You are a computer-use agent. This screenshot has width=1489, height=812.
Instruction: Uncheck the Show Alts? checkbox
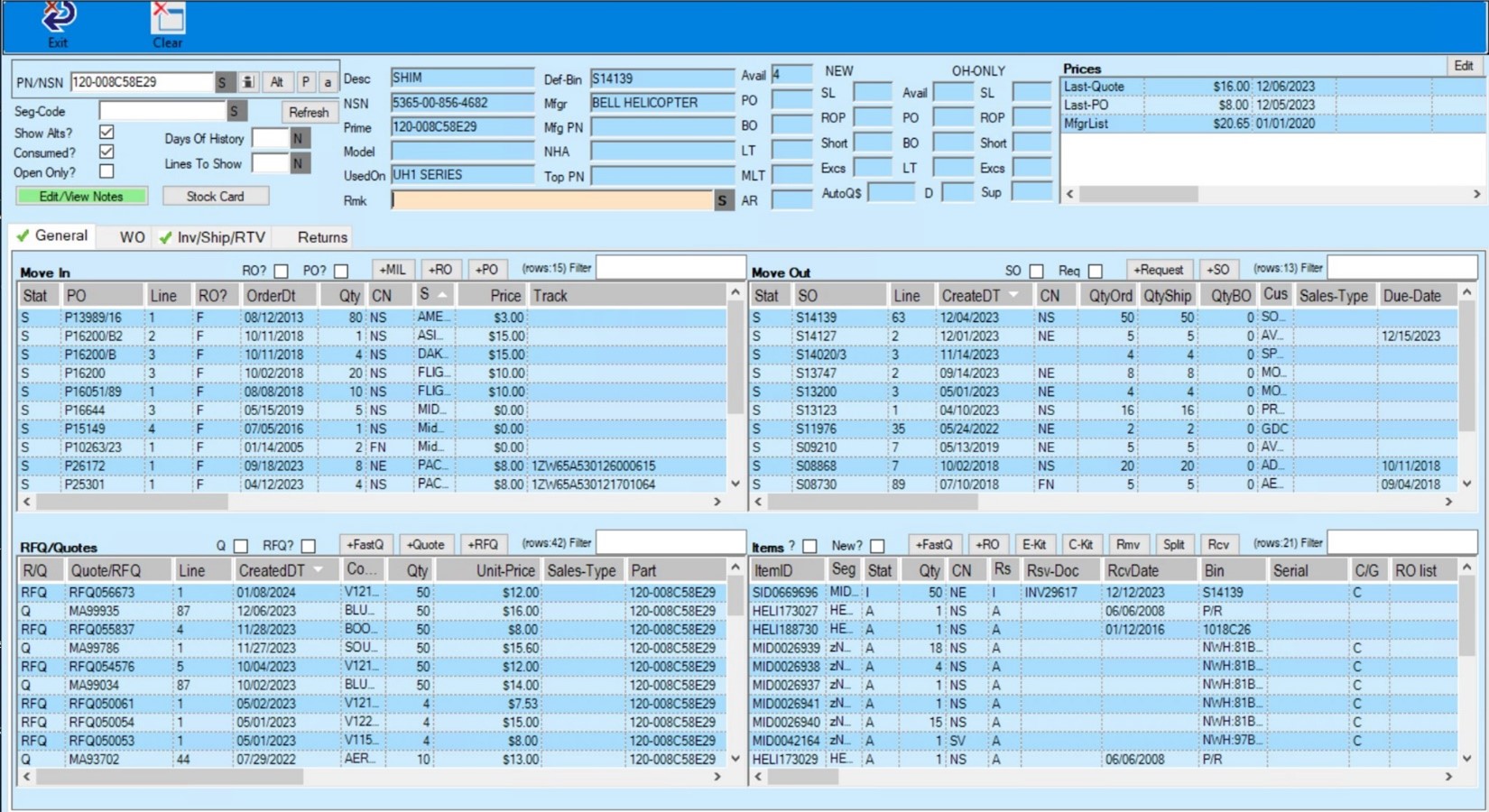point(106,131)
